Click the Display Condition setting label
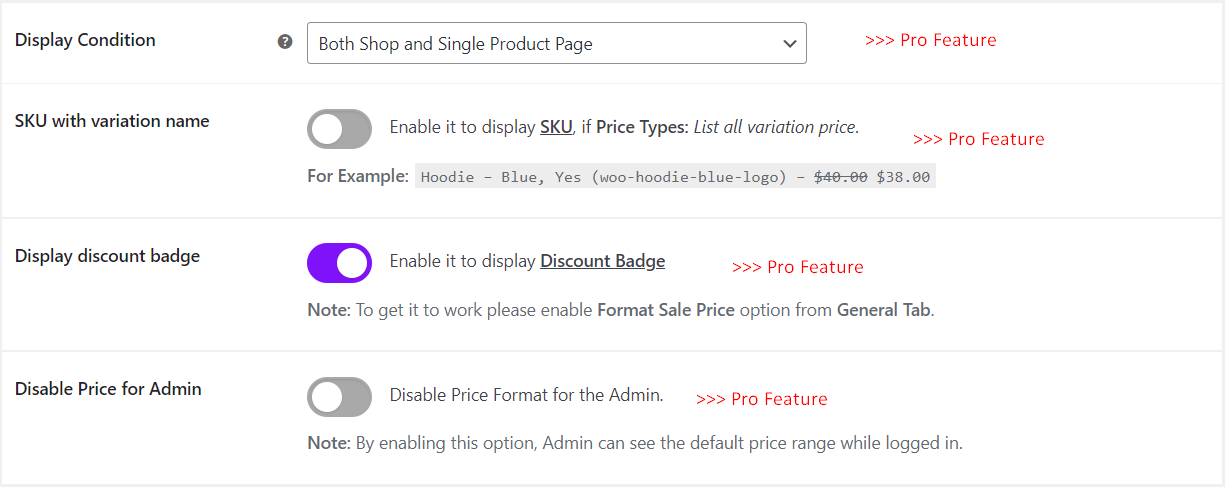The image size is (1225, 487). pos(86,40)
